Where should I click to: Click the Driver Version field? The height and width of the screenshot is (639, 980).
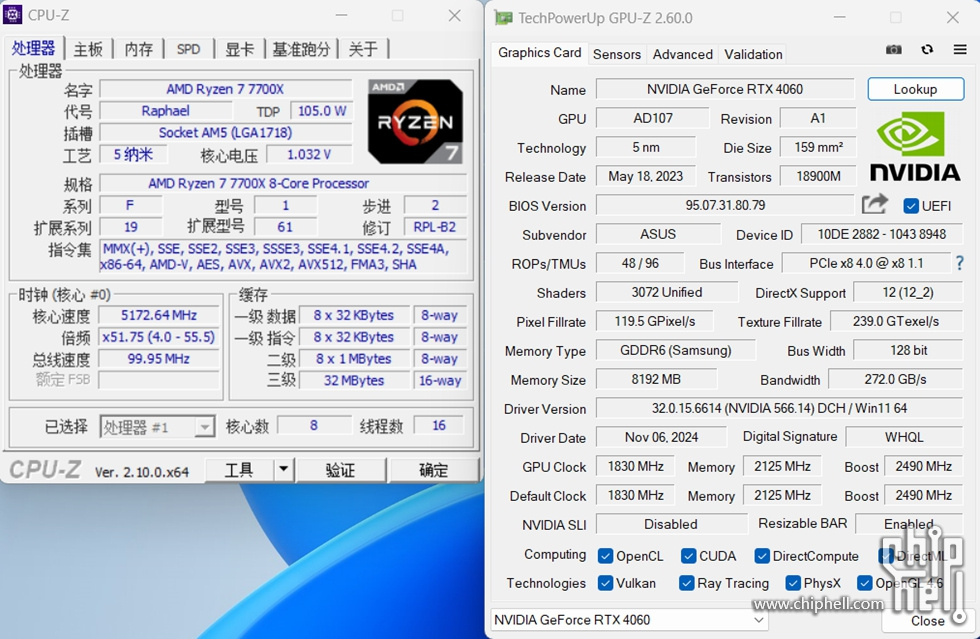[779, 408]
